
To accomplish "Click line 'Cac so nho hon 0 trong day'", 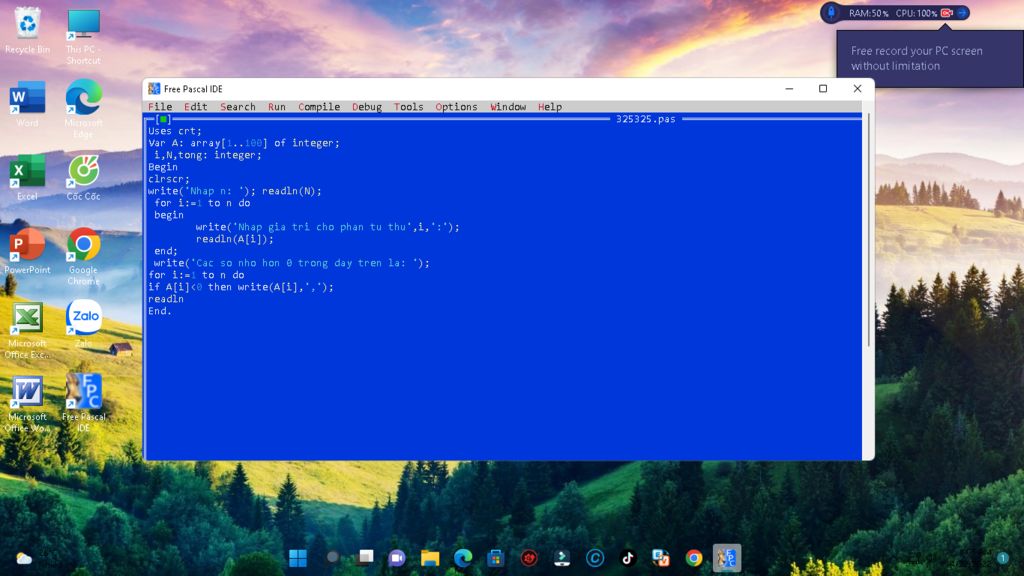I will 291,263.
